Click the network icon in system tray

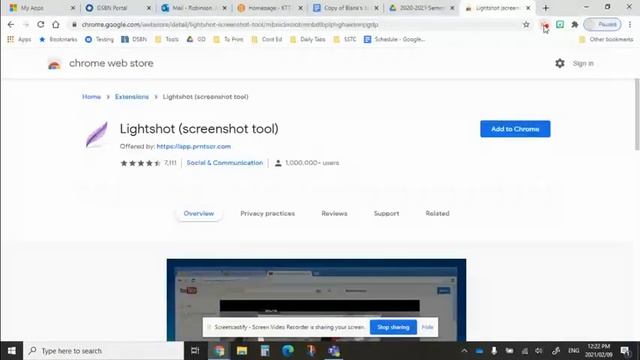(x=524, y=351)
